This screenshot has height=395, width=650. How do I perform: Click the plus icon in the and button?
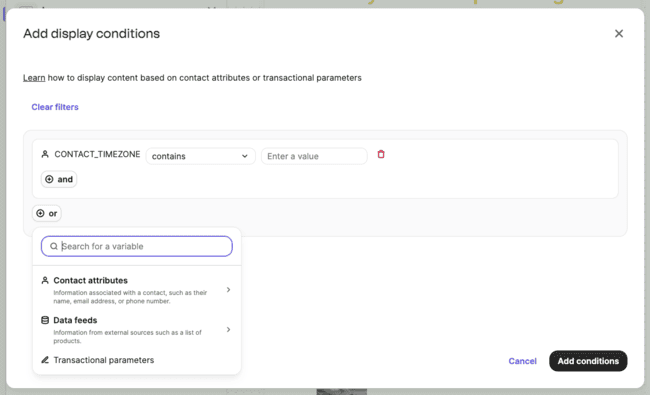pos(49,179)
